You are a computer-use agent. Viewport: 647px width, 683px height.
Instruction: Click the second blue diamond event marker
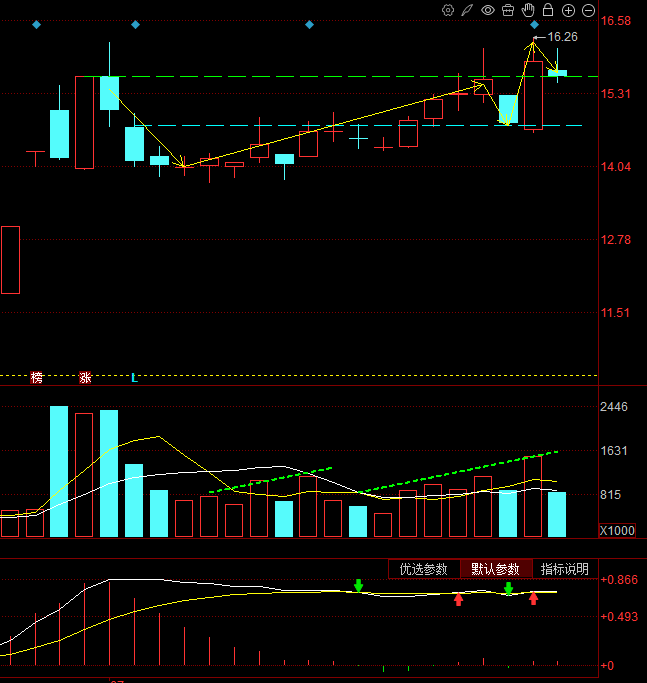tap(135, 25)
